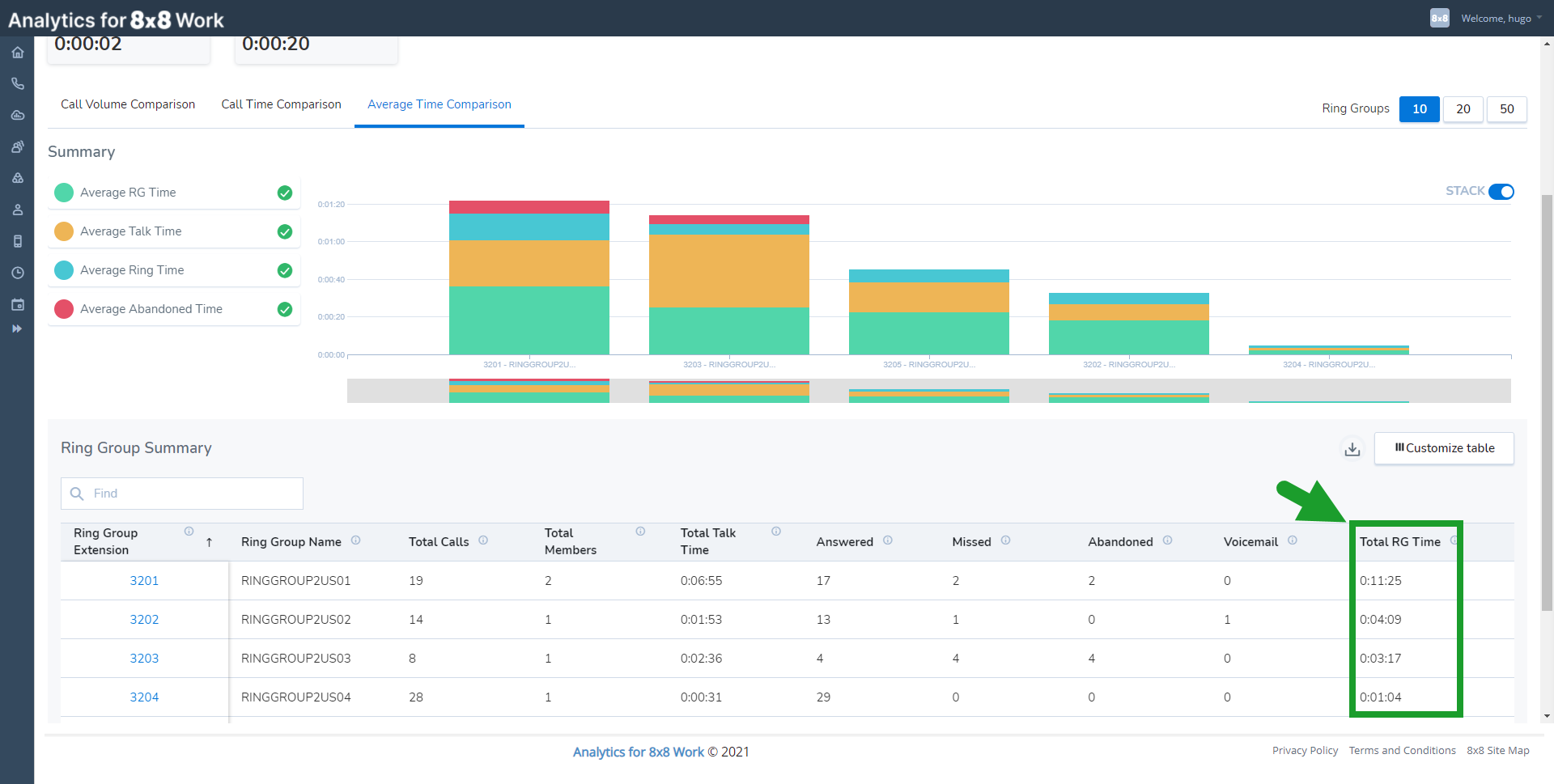Open the Home dashboard icon in sidebar

[17, 52]
